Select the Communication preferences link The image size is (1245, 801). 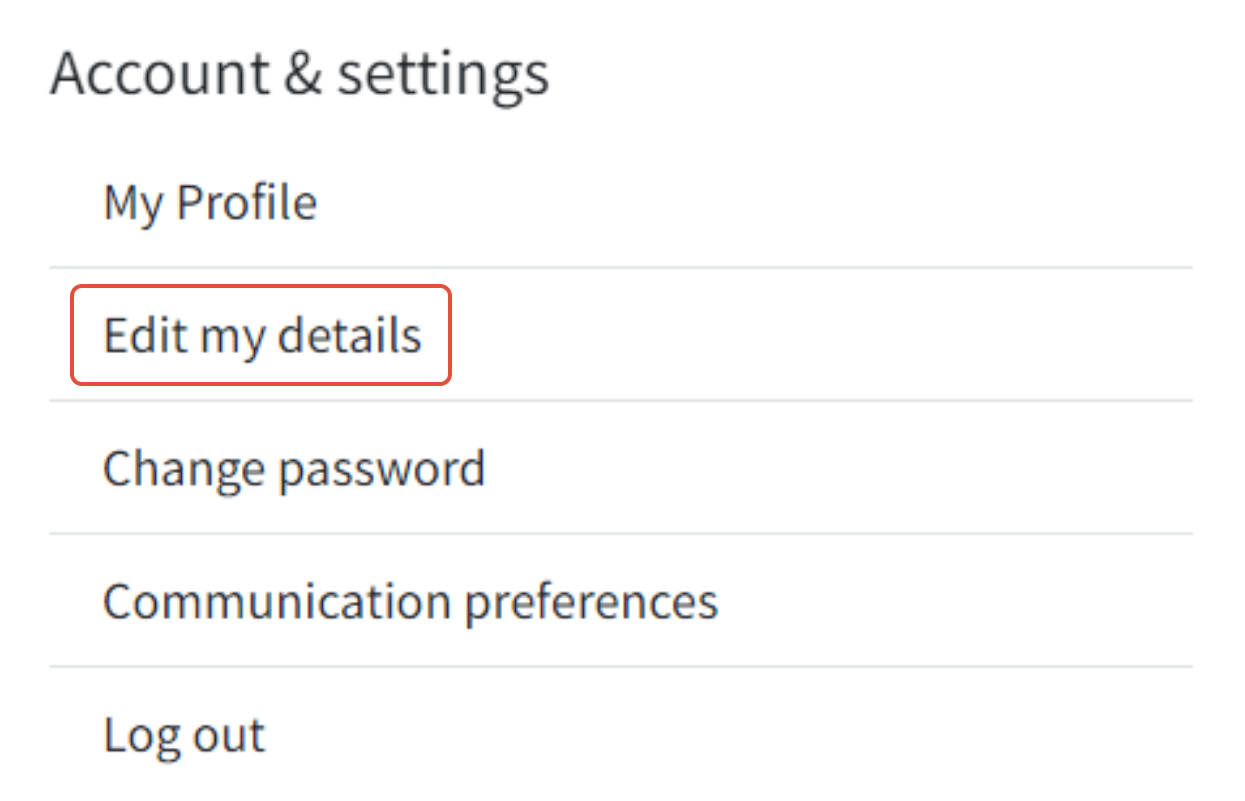(410, 601)
